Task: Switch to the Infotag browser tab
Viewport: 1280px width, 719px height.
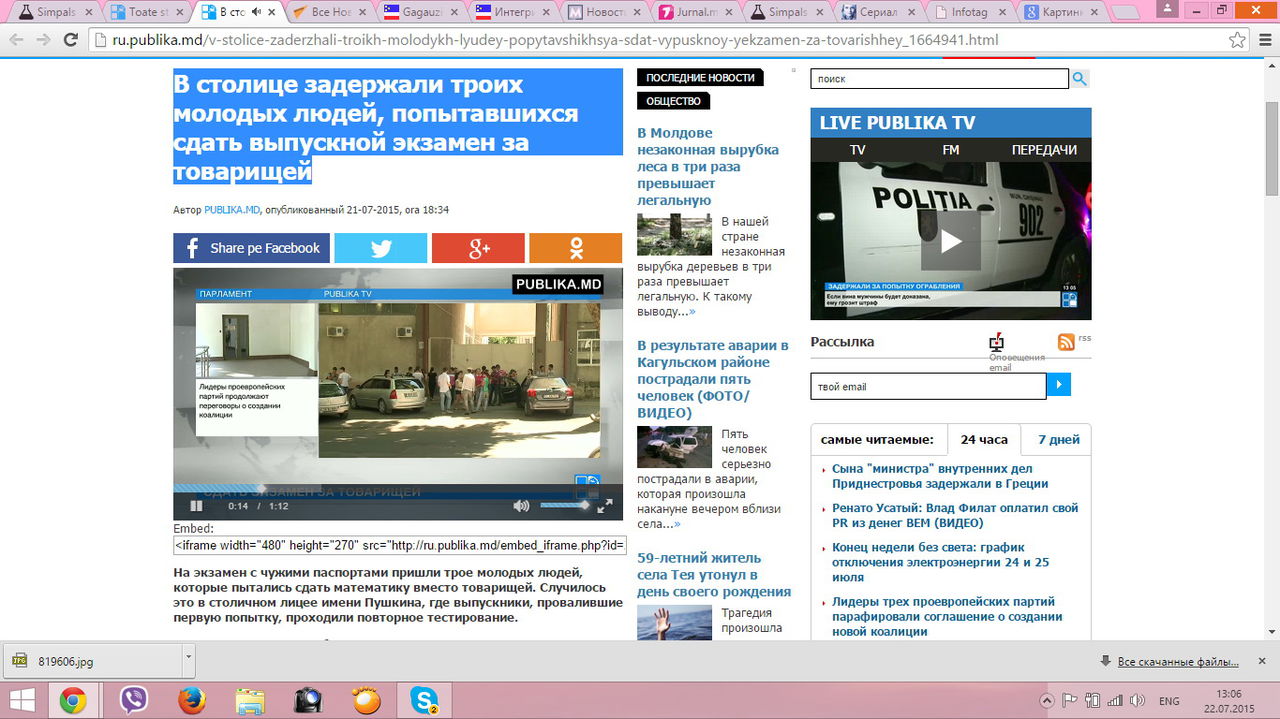Action: [x=972, y=12]
